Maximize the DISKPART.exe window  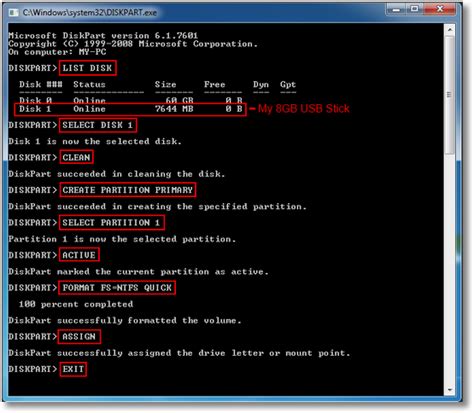415,10
